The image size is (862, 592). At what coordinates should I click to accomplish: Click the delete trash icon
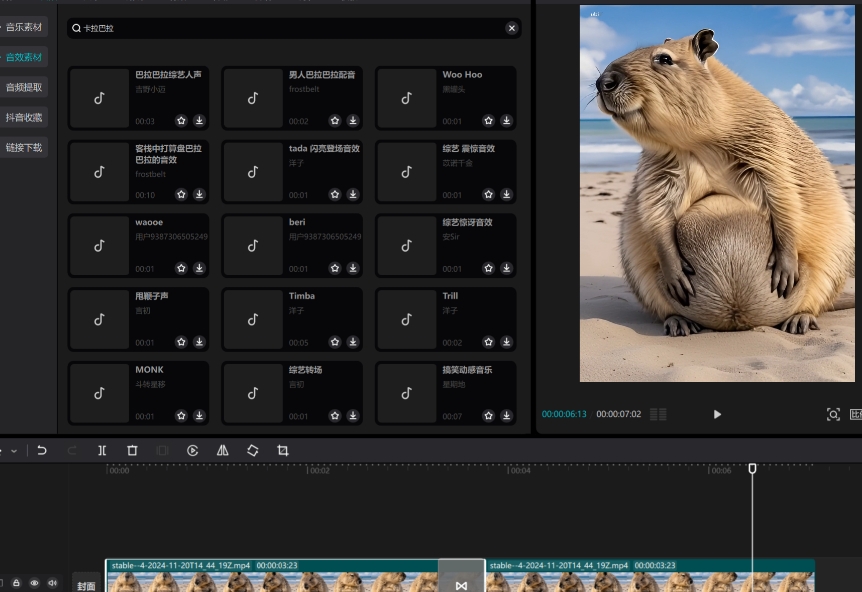(132, 451)
